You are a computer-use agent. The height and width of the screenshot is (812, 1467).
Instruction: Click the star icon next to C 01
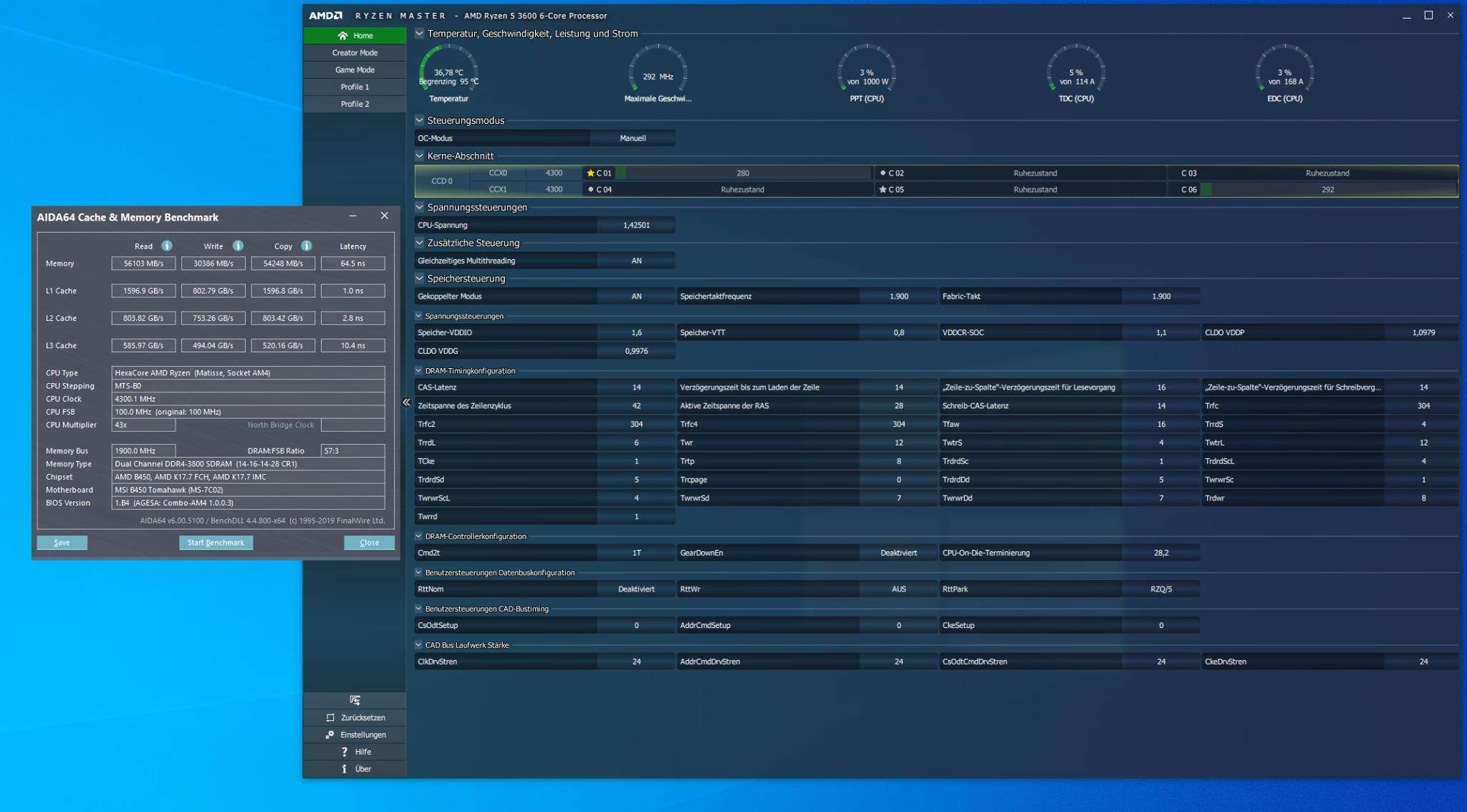point(590,173)
